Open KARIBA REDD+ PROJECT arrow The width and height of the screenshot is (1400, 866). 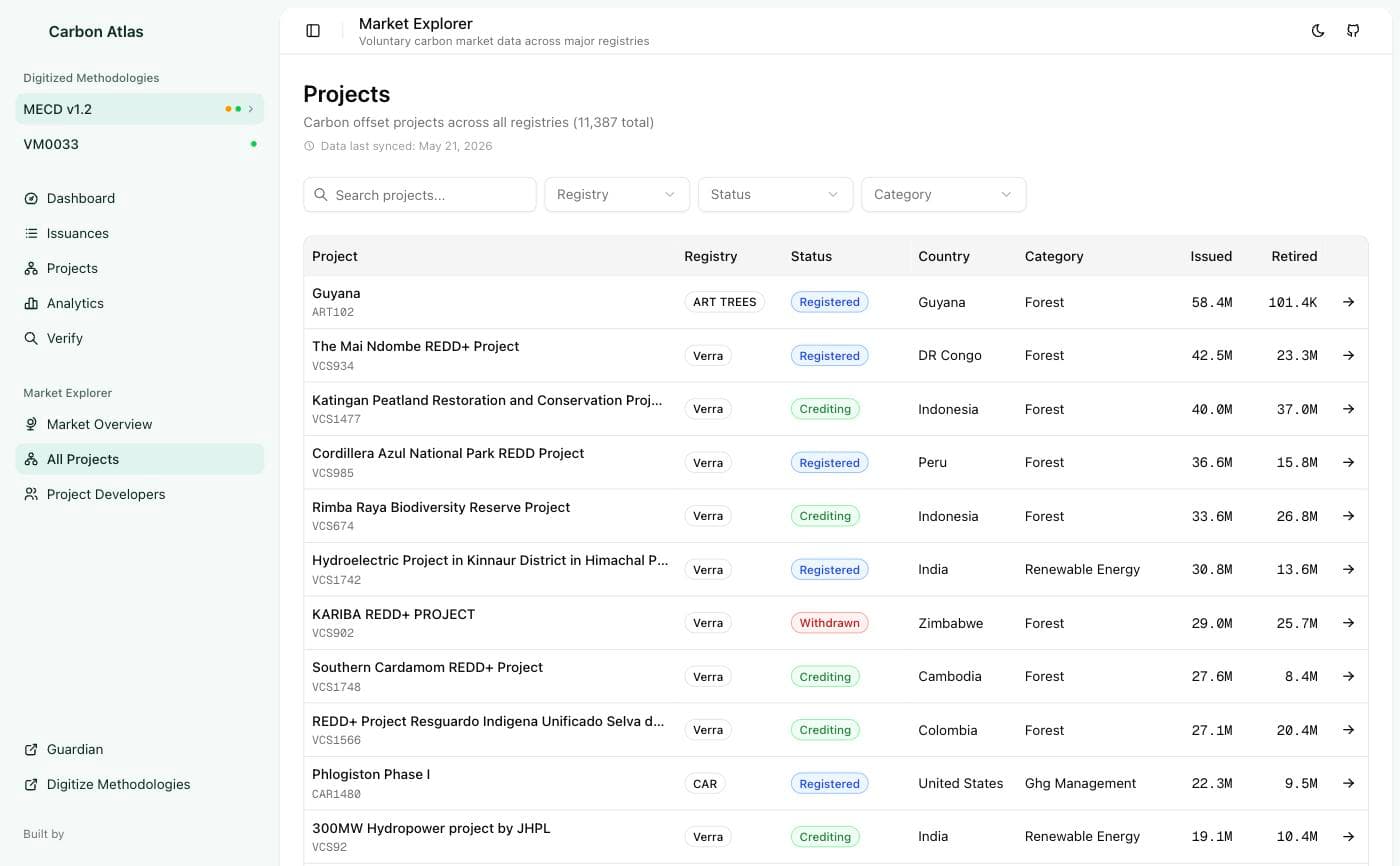pyautogui.click(x=1348, y=623)
